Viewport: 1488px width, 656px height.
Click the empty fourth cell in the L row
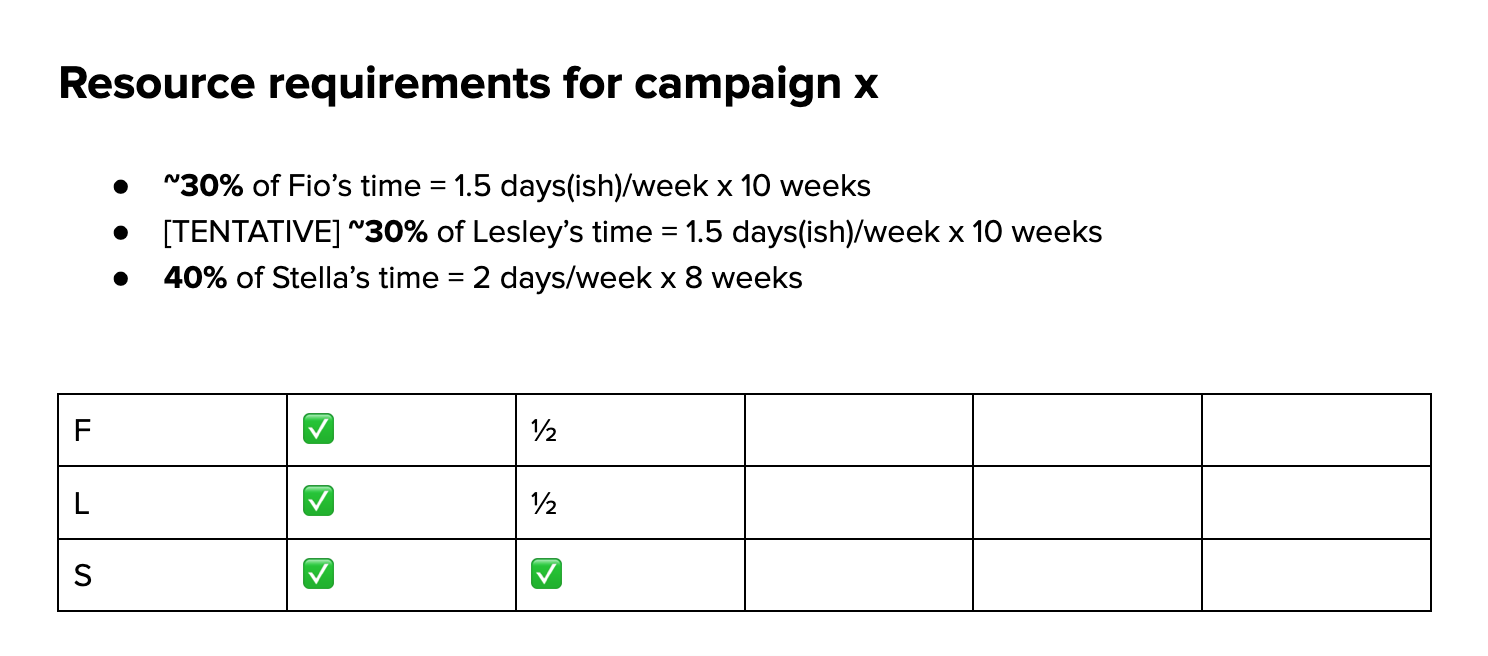858,503
